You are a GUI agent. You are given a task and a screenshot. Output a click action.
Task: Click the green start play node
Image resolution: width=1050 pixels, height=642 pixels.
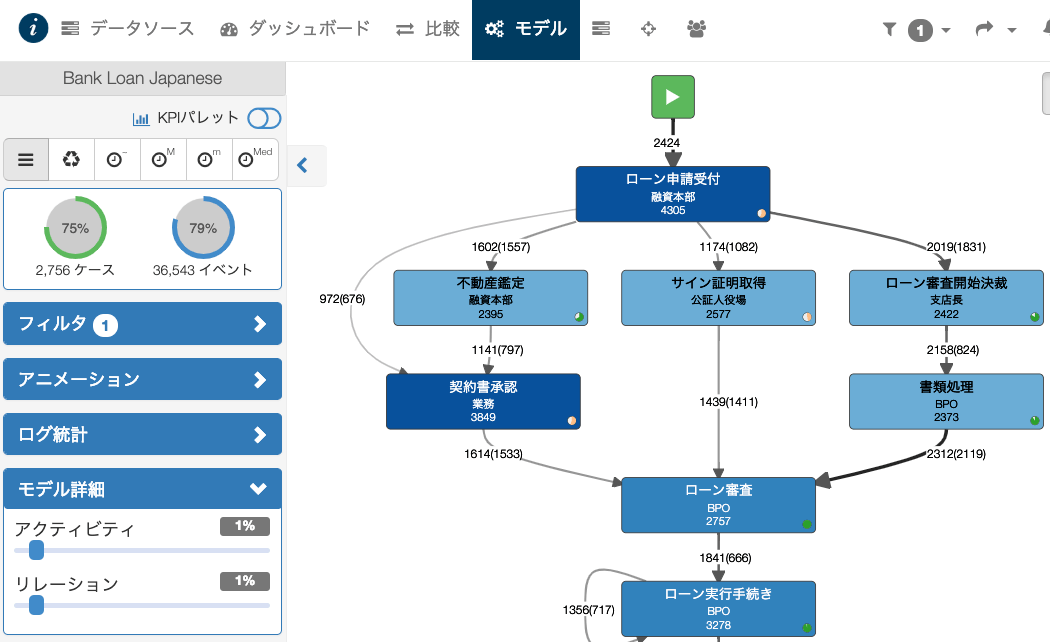click(x=673, y=97)
